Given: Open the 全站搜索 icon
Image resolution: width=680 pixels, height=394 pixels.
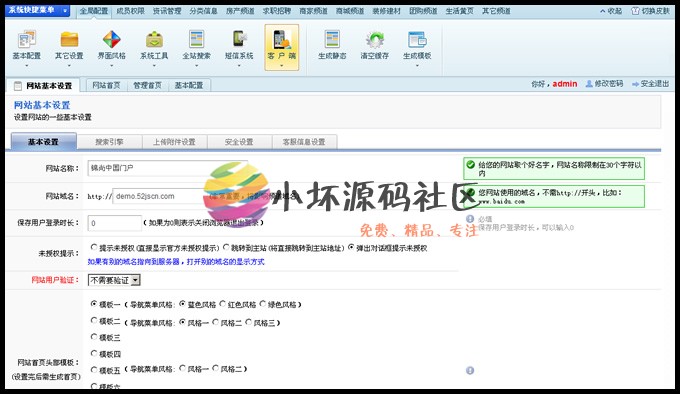Looking at the screenshot, I should point(196,39).
